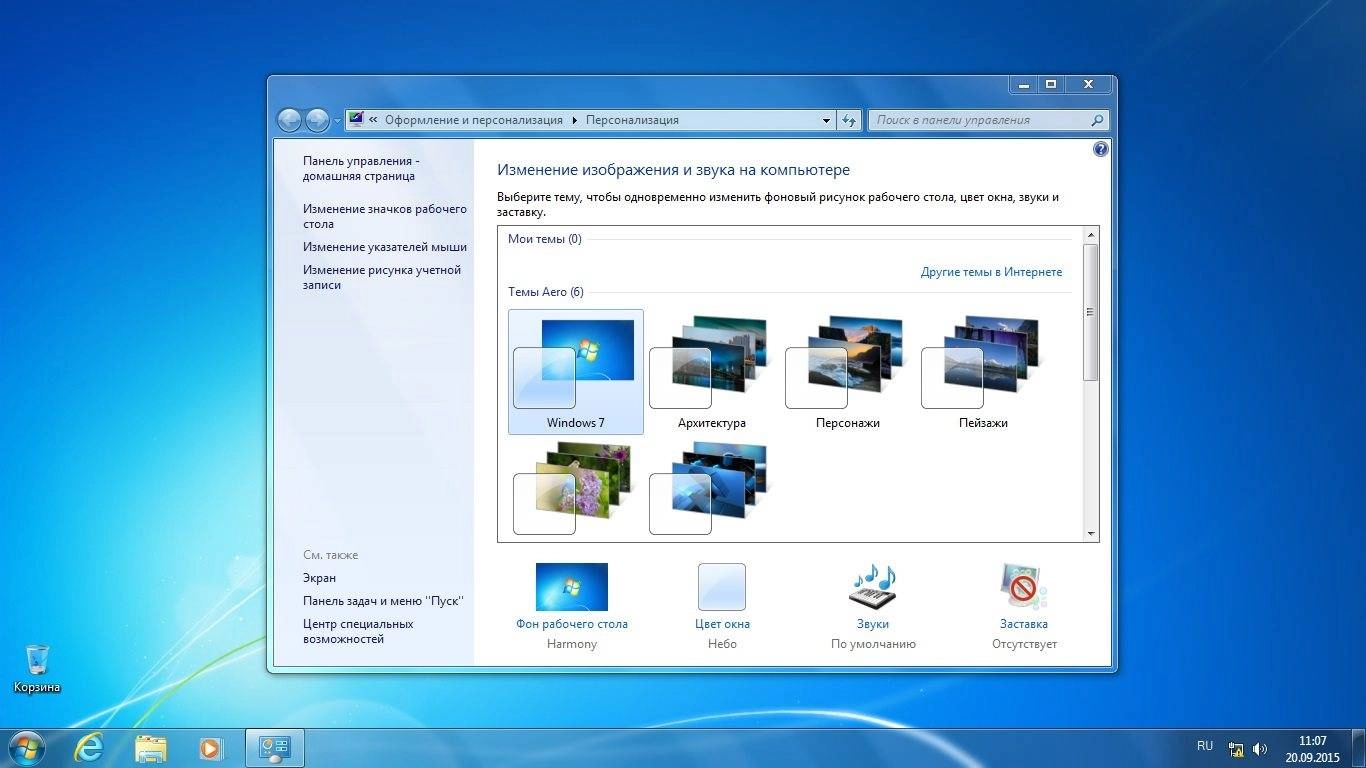Click the double chevron breadcrumb expander
The image size is (1366, 768).
tap(373, 120)
